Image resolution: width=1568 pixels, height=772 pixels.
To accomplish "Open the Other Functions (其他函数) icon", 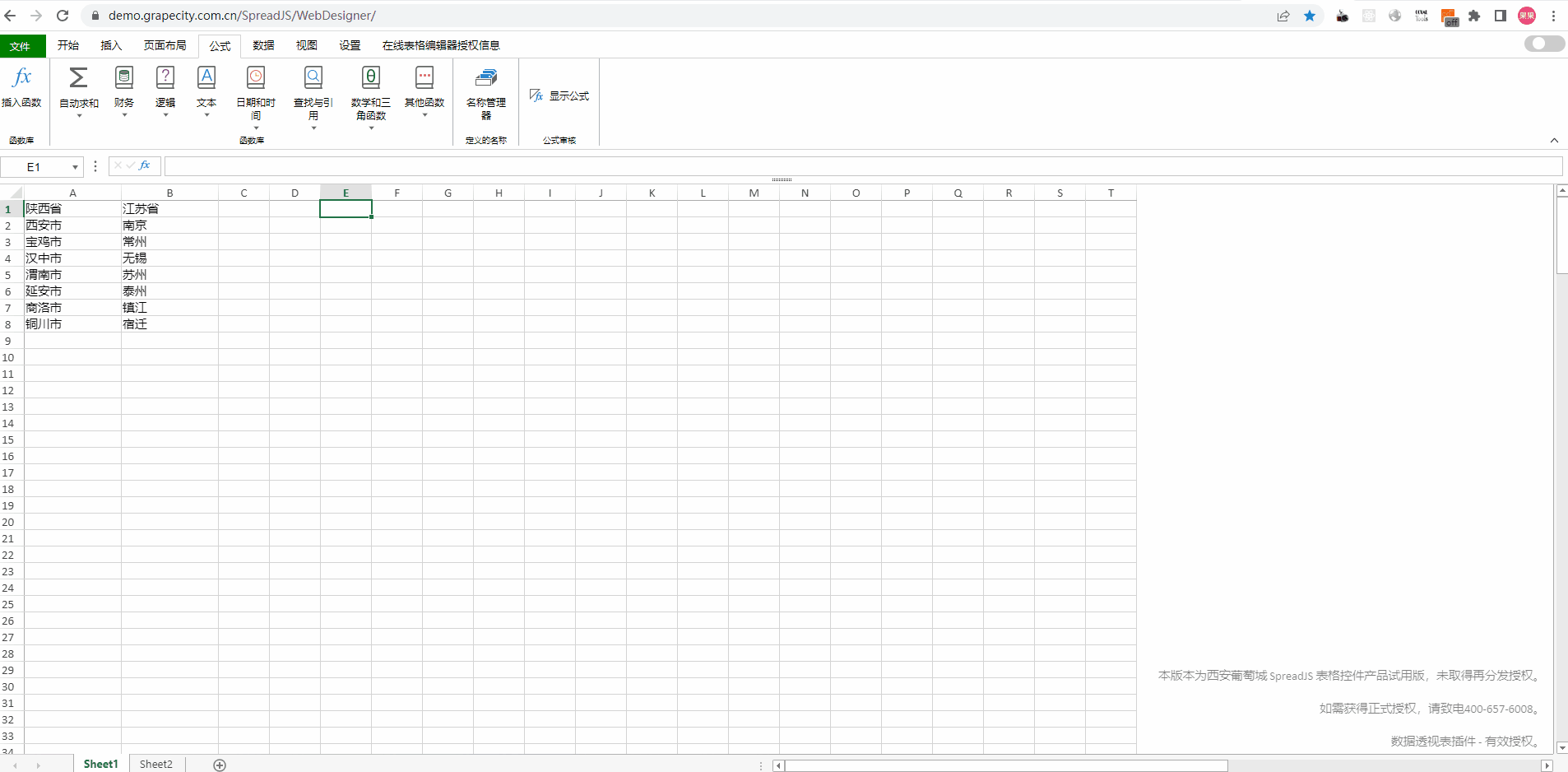I will point(424,77).
